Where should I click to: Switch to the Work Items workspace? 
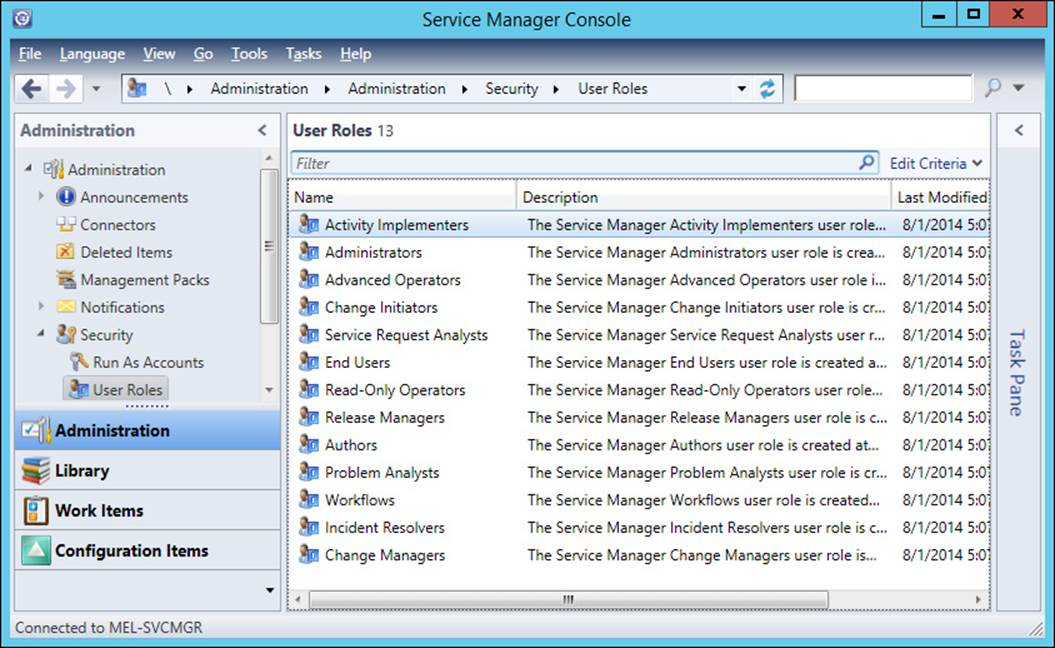pyautogui.click(x=147, y=510)
